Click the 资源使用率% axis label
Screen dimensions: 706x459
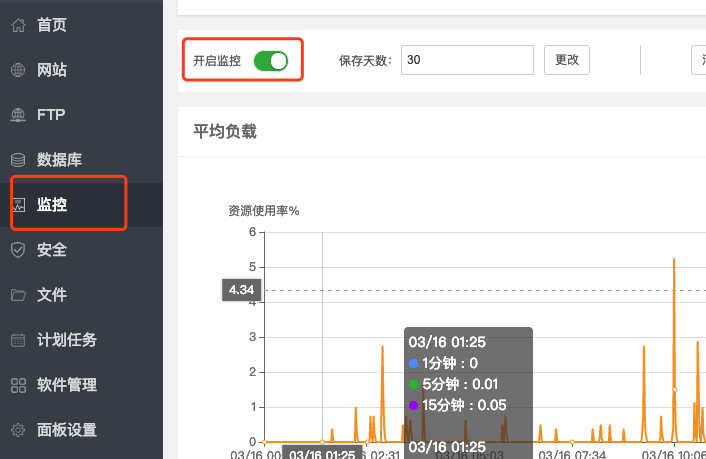pos(263,210)
